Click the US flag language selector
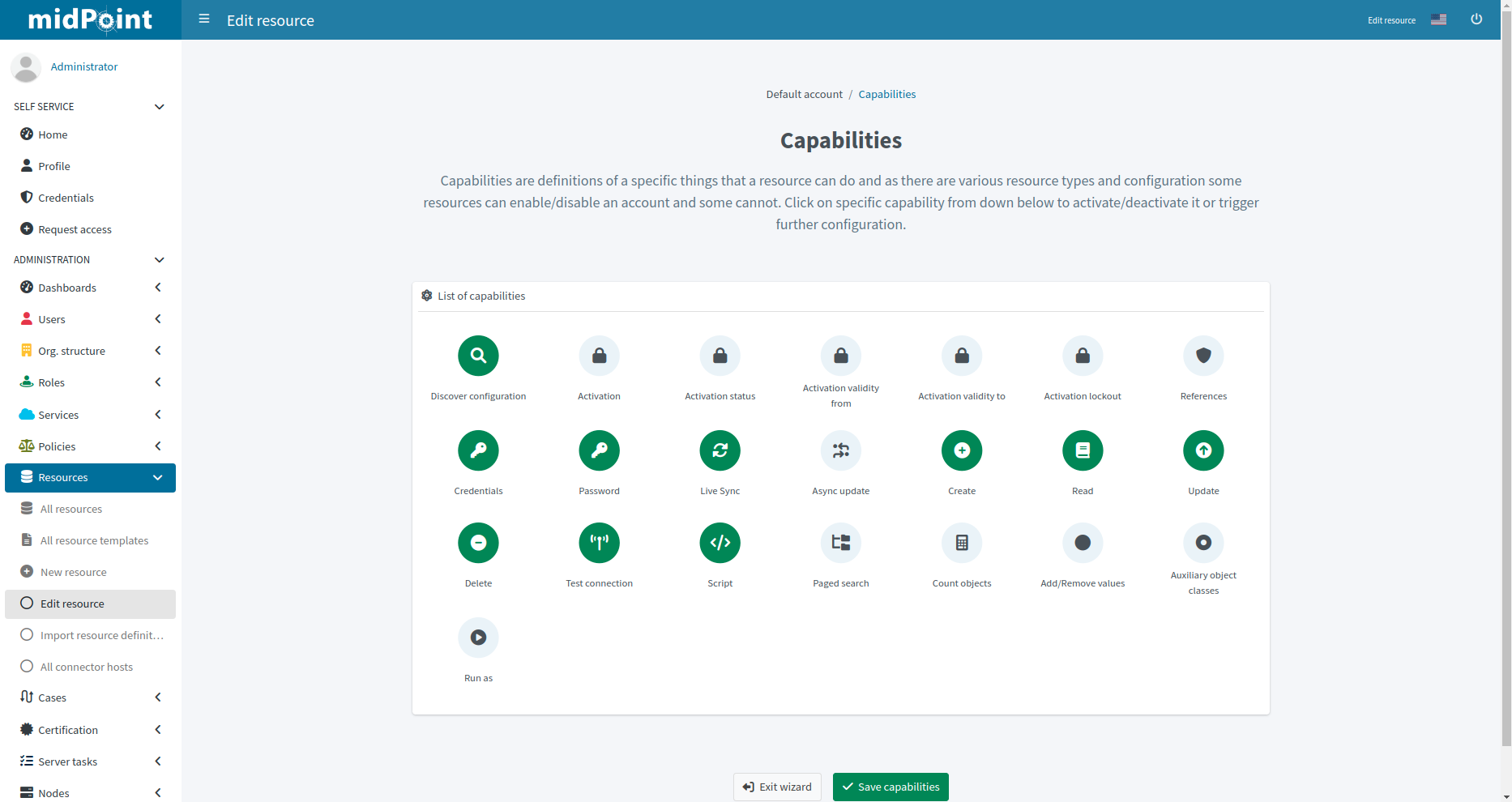 [x=1438, y=20]
